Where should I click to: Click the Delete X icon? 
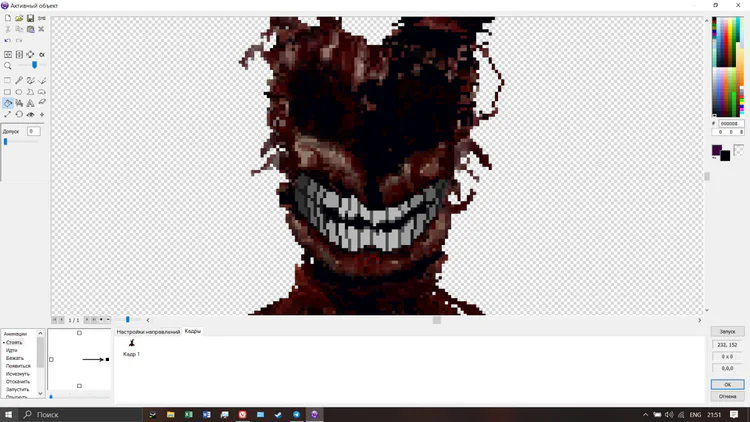(x=42, y=29)
